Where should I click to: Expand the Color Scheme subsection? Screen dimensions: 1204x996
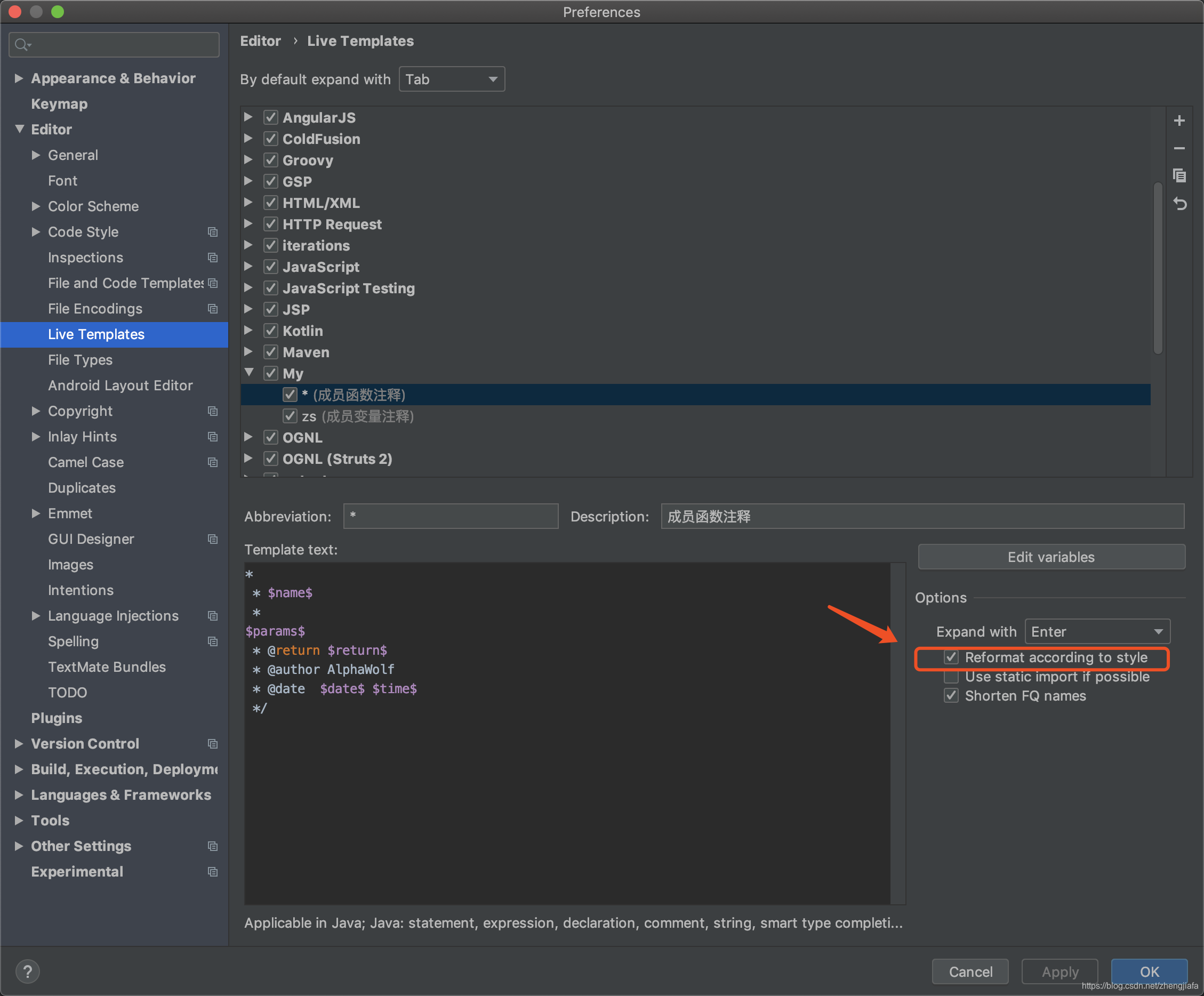36,206
